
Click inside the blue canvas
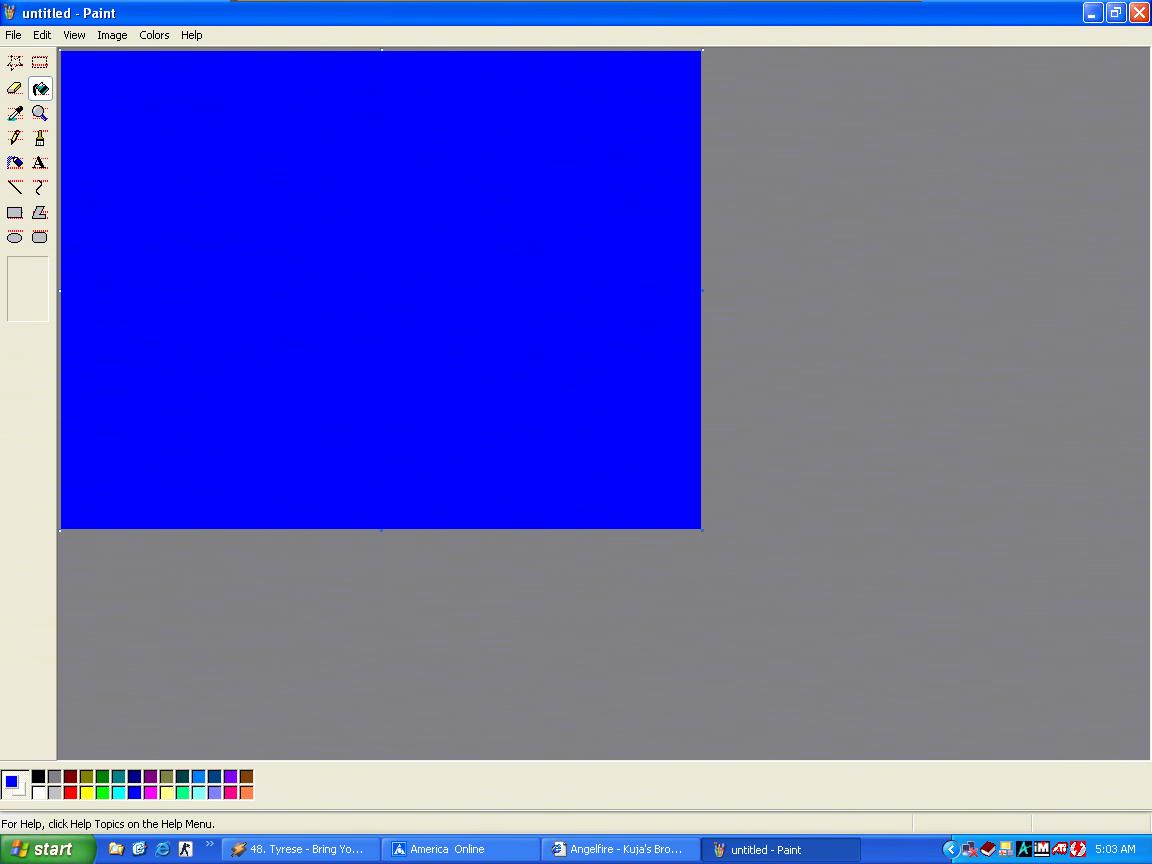pos(381,289)
